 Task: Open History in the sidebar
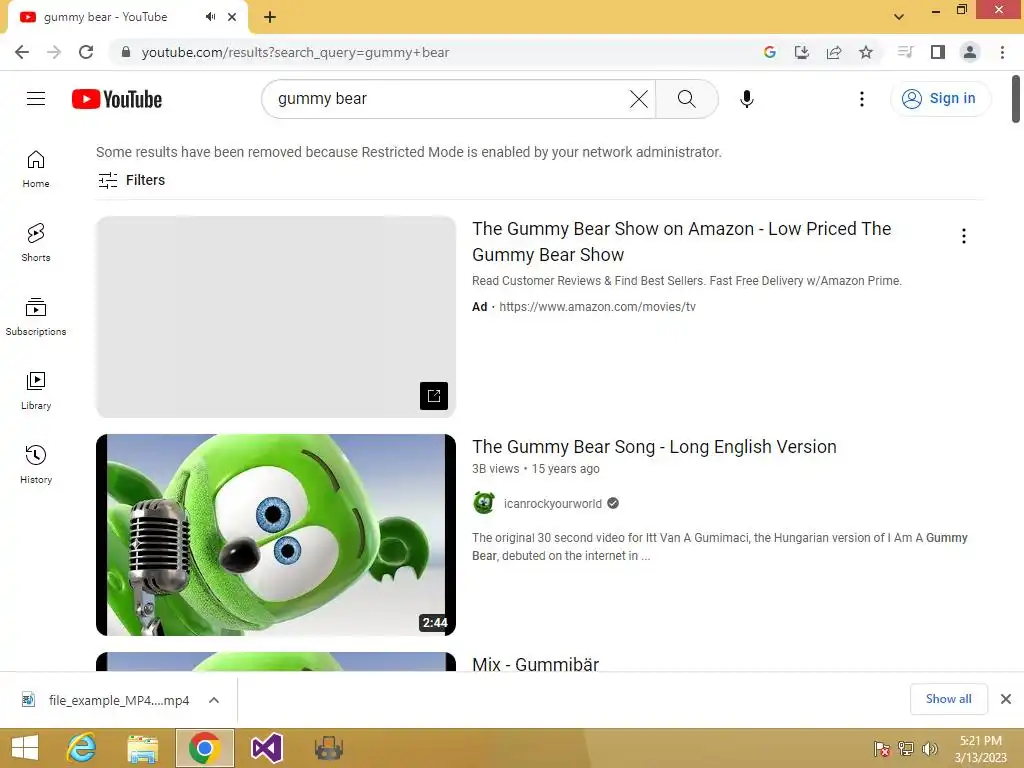(36, 464)
